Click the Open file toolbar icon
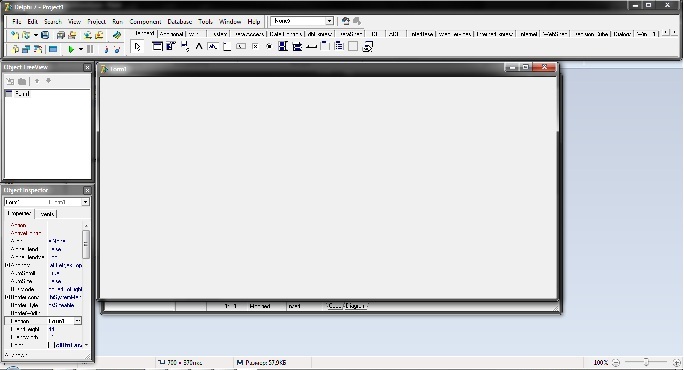 (x=26, y=35)
